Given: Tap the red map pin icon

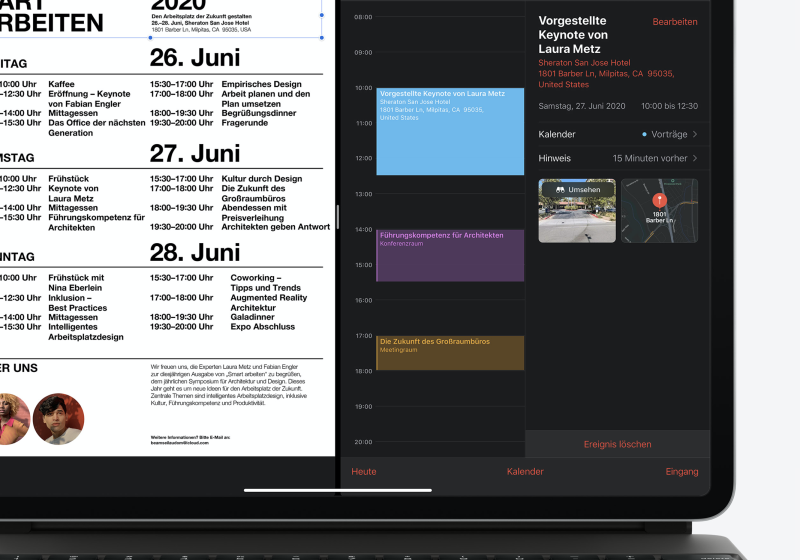Looking at the screenshot, I should (x=659, y=203).
